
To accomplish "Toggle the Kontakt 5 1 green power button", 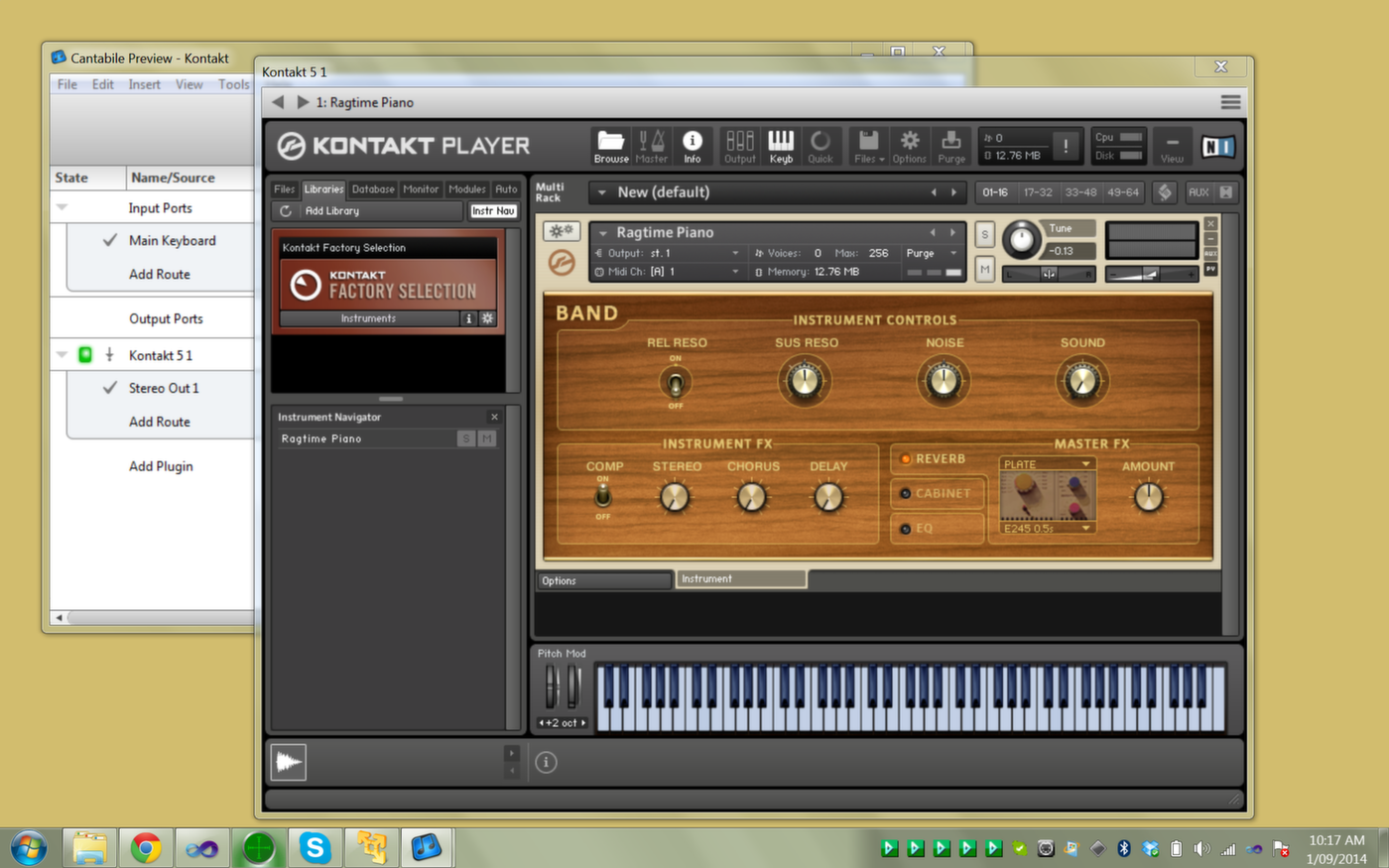I will (x=85, y=354).
